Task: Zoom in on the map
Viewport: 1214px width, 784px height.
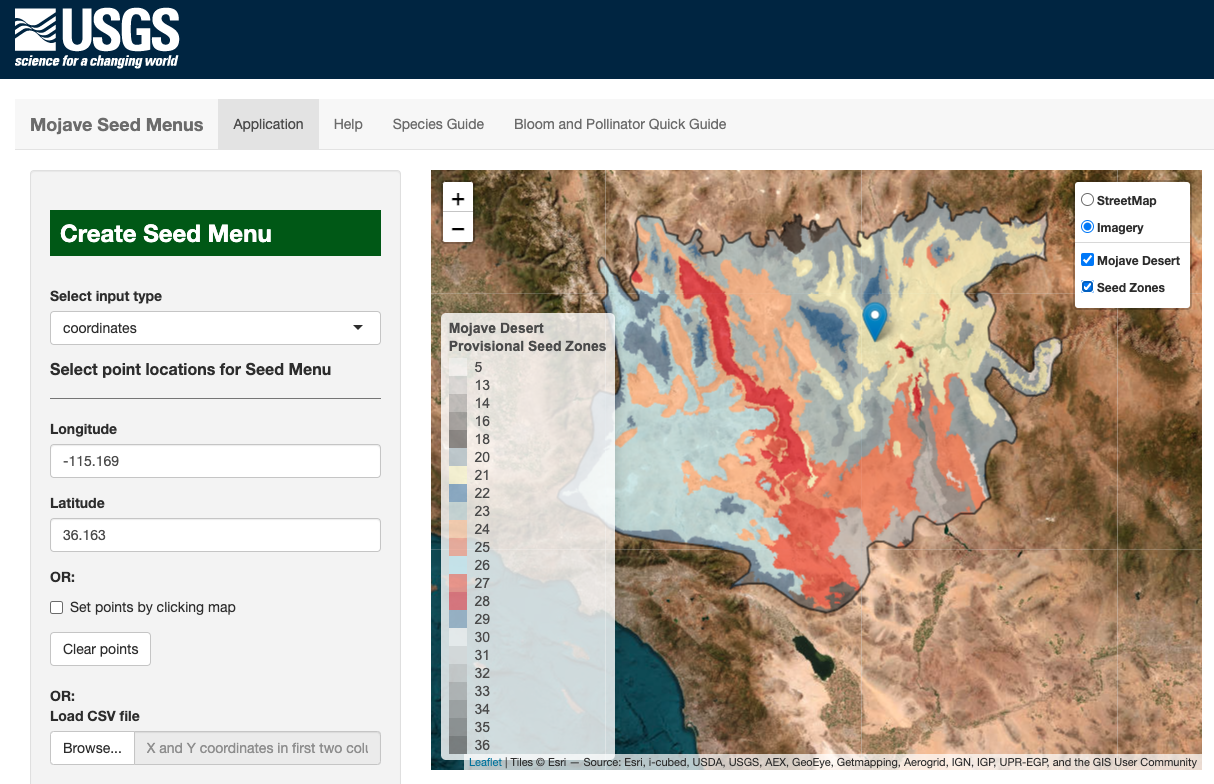Action: click(x=457, y=198)
